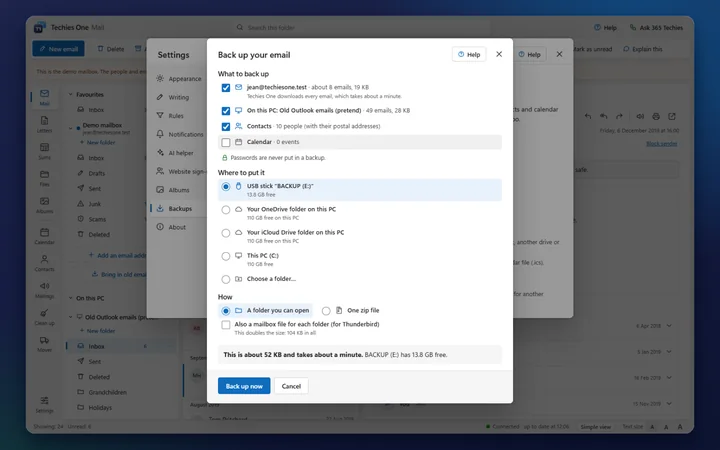
Task: Pick A folder you can open format
Action: tap(225, 311)
